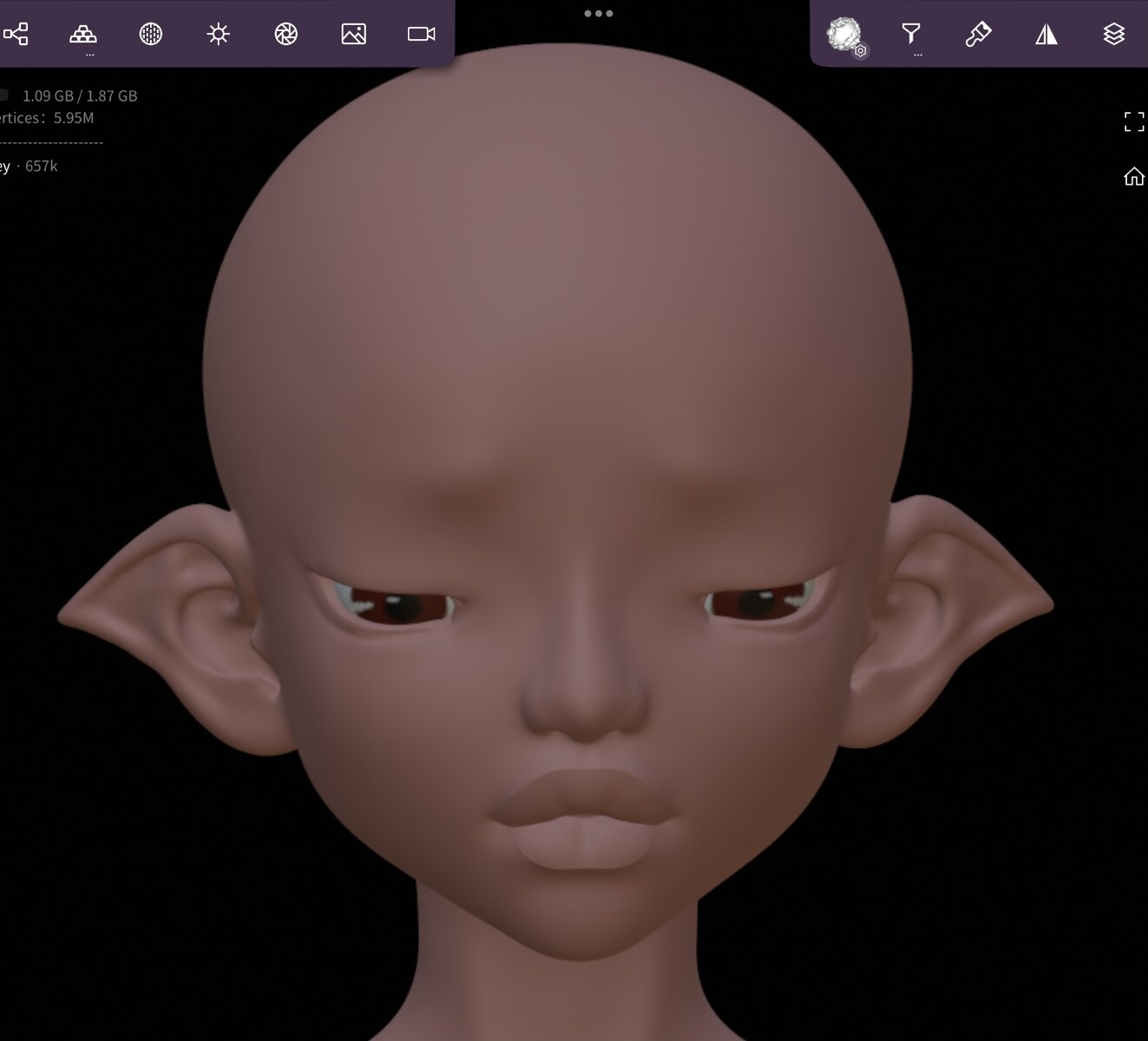Open the Lighting sun icon menu
Image resolution: width=1148 pixels, height=1041 pixels.
pyautogui.click(x=219, y=34)
